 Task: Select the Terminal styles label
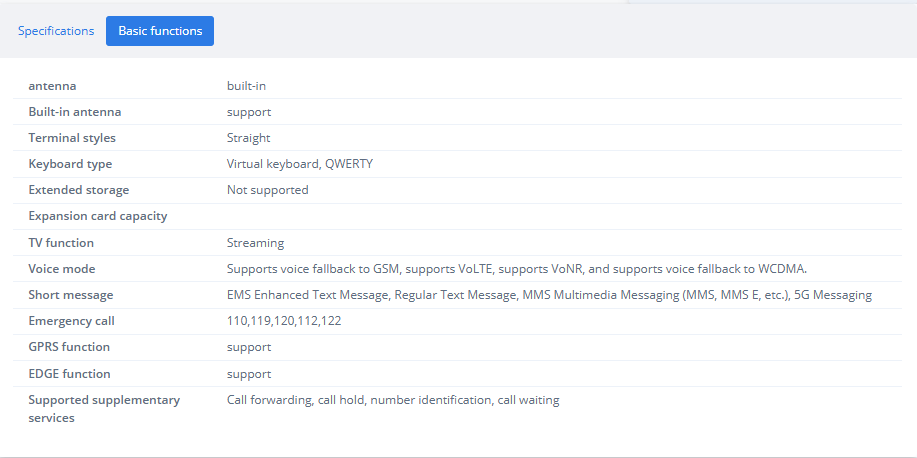[72, 138]
